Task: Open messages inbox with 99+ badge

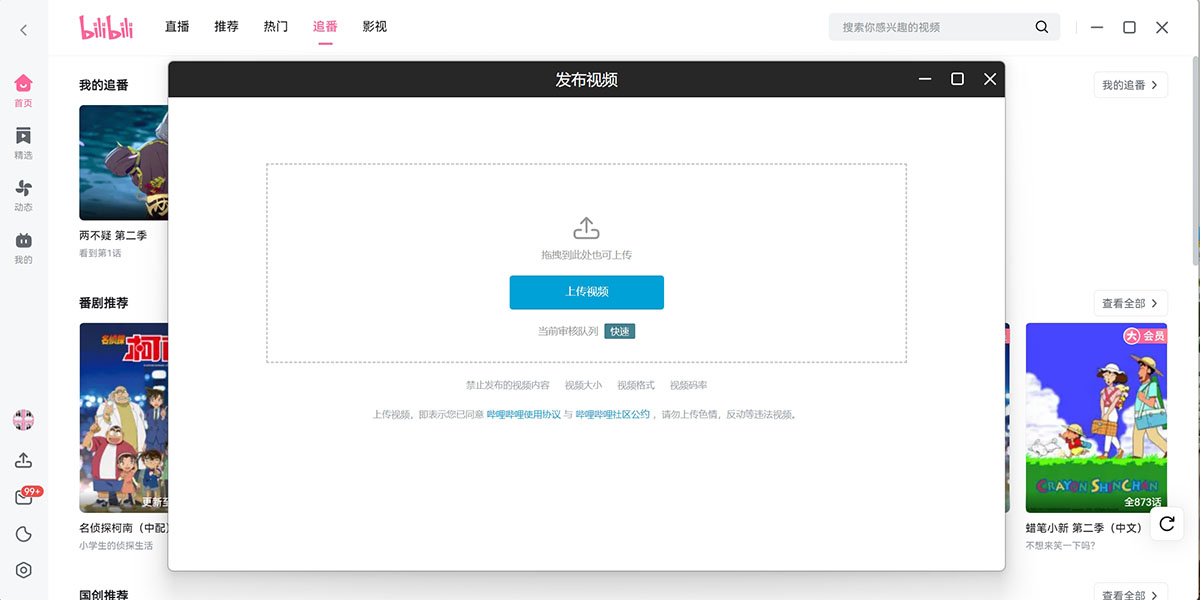Action: coord(24,497)
